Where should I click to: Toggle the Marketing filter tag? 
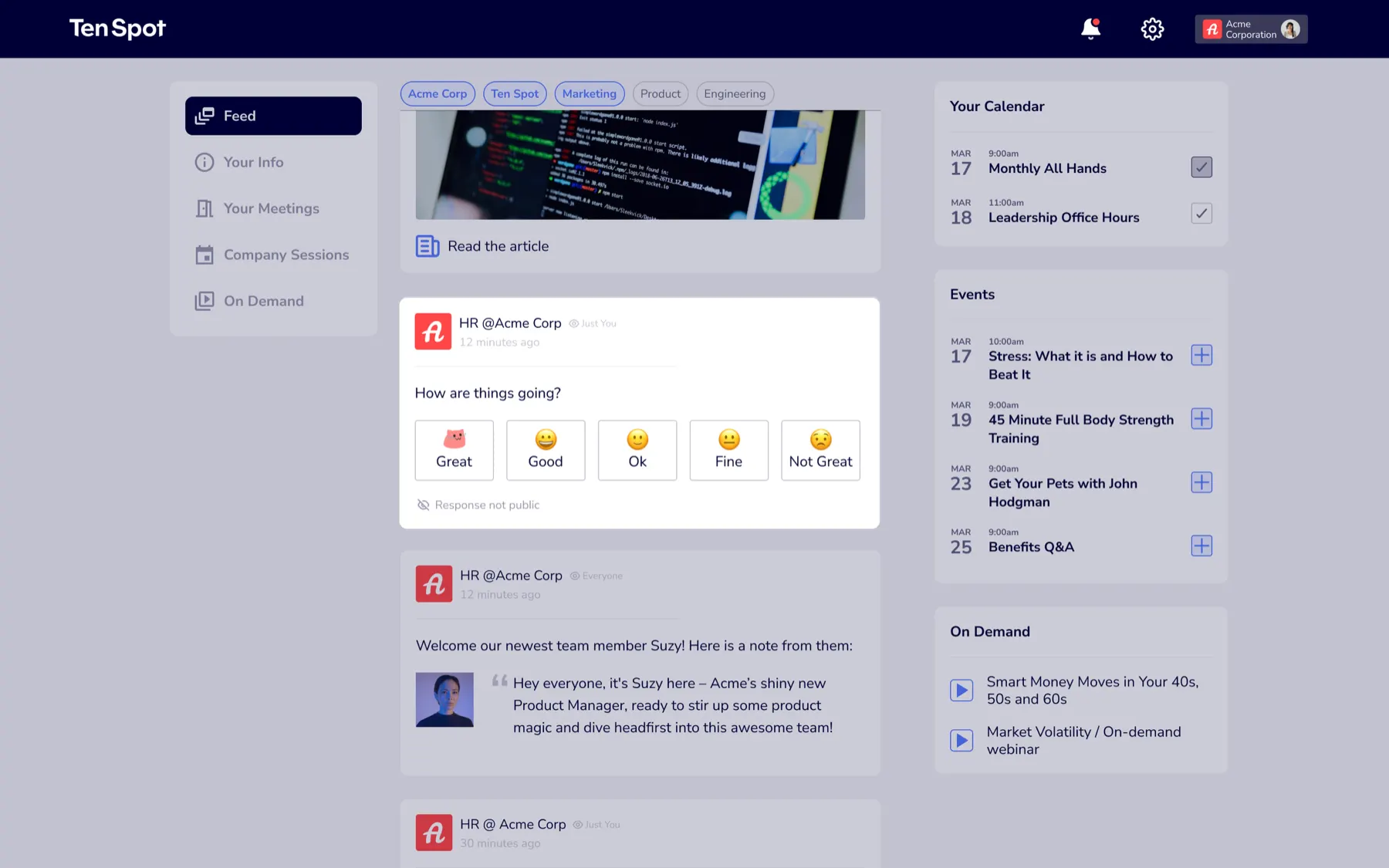pos(590,93)
